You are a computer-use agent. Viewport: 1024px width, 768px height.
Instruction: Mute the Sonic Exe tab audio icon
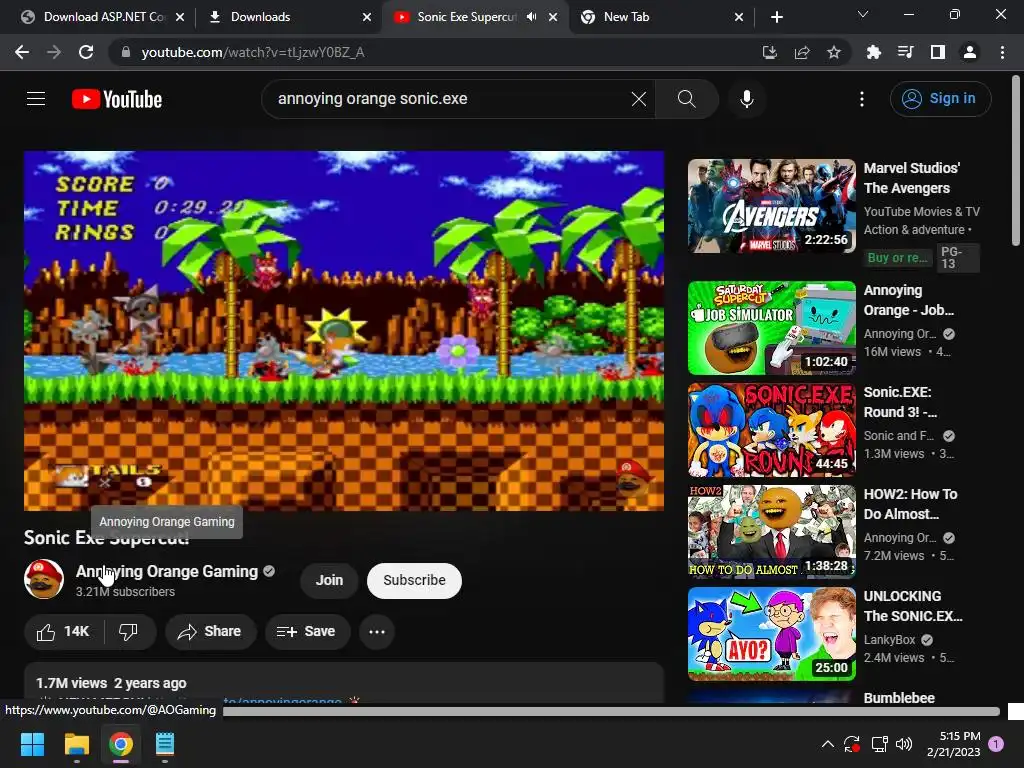tap(532, 17)
